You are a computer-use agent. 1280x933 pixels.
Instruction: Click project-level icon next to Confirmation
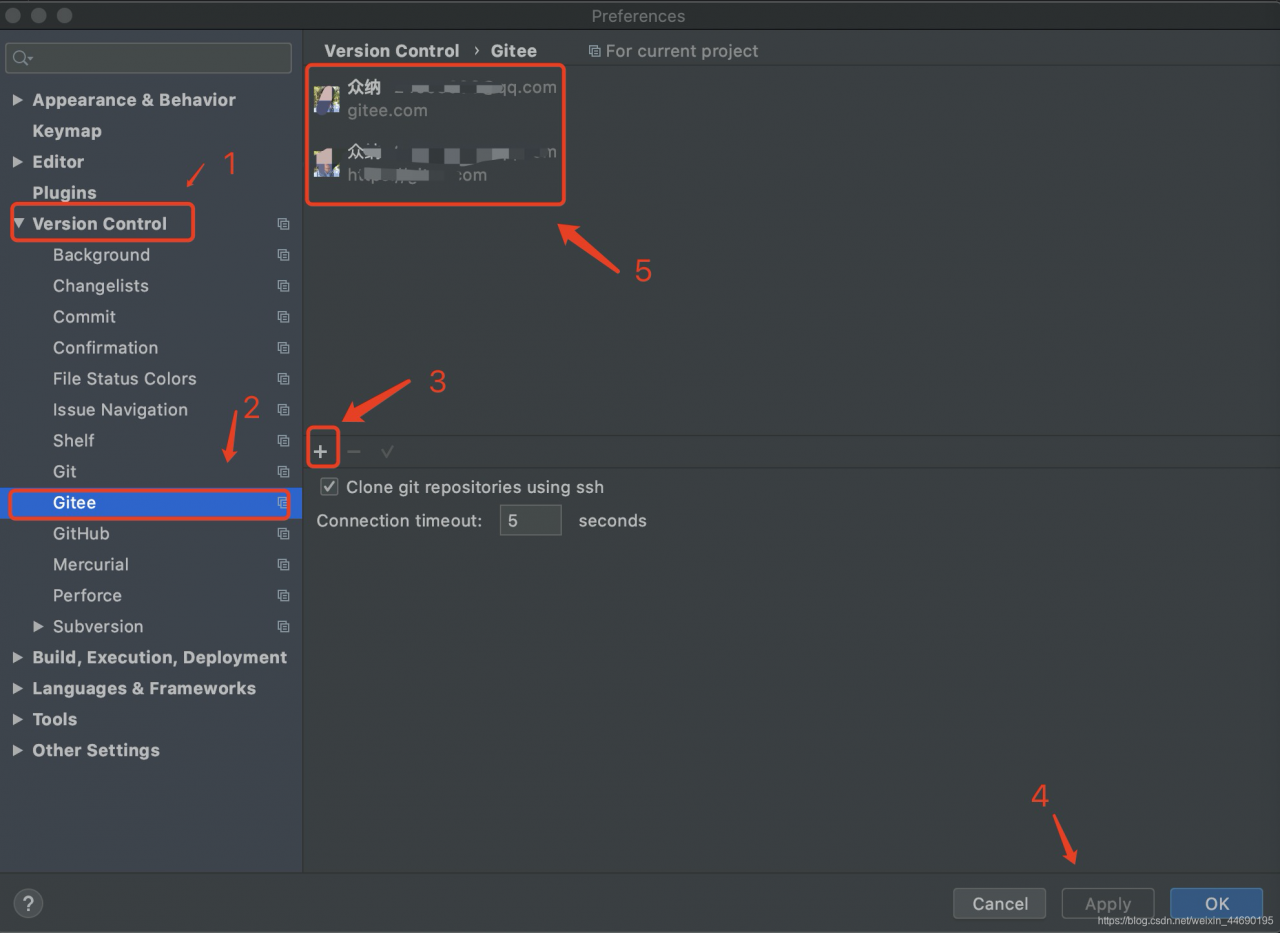click(283, 348)
